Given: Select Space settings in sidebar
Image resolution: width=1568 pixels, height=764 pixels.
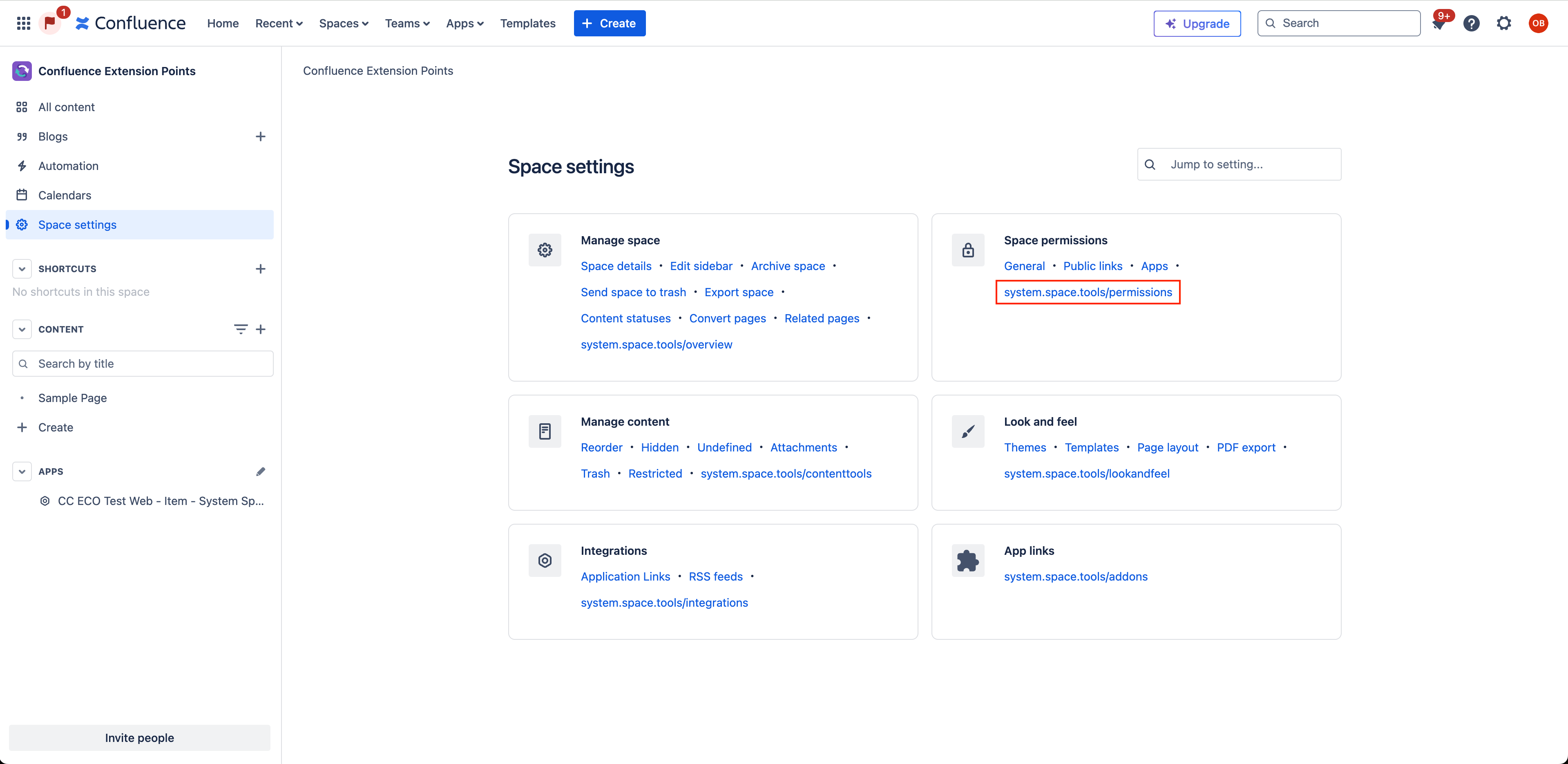Looking at the screenshot, I should [139, 225].
